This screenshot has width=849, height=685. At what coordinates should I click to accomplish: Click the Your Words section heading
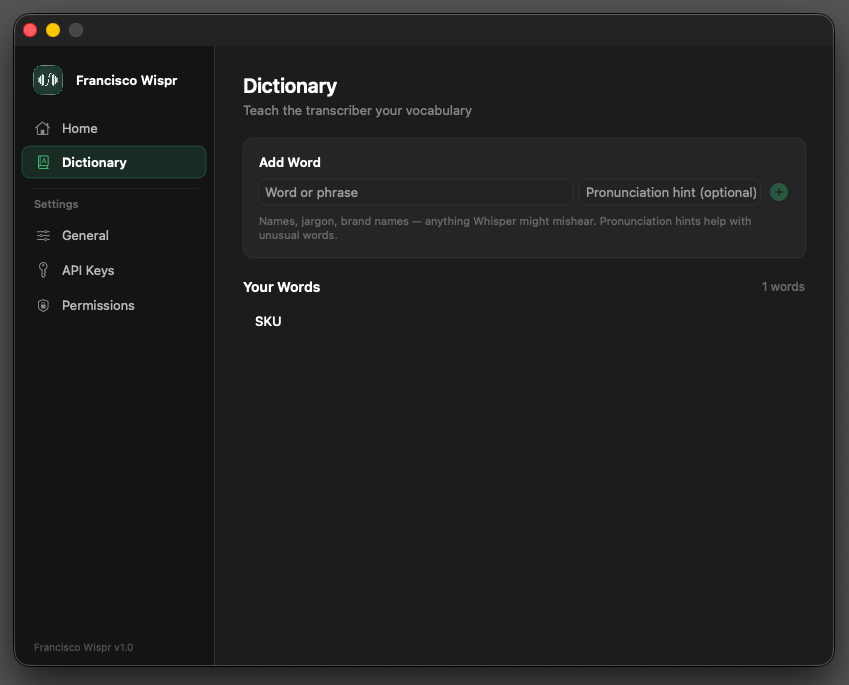coord(281,286)
